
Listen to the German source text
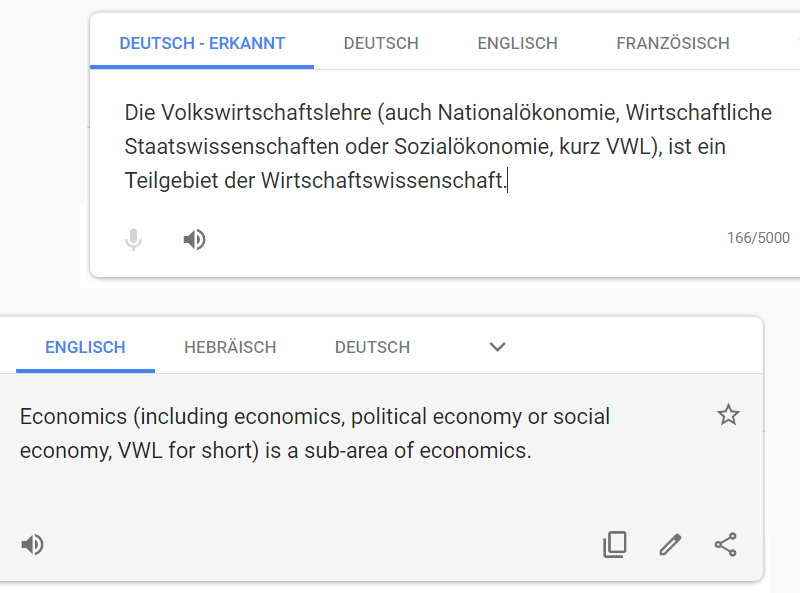pos(194,239)
